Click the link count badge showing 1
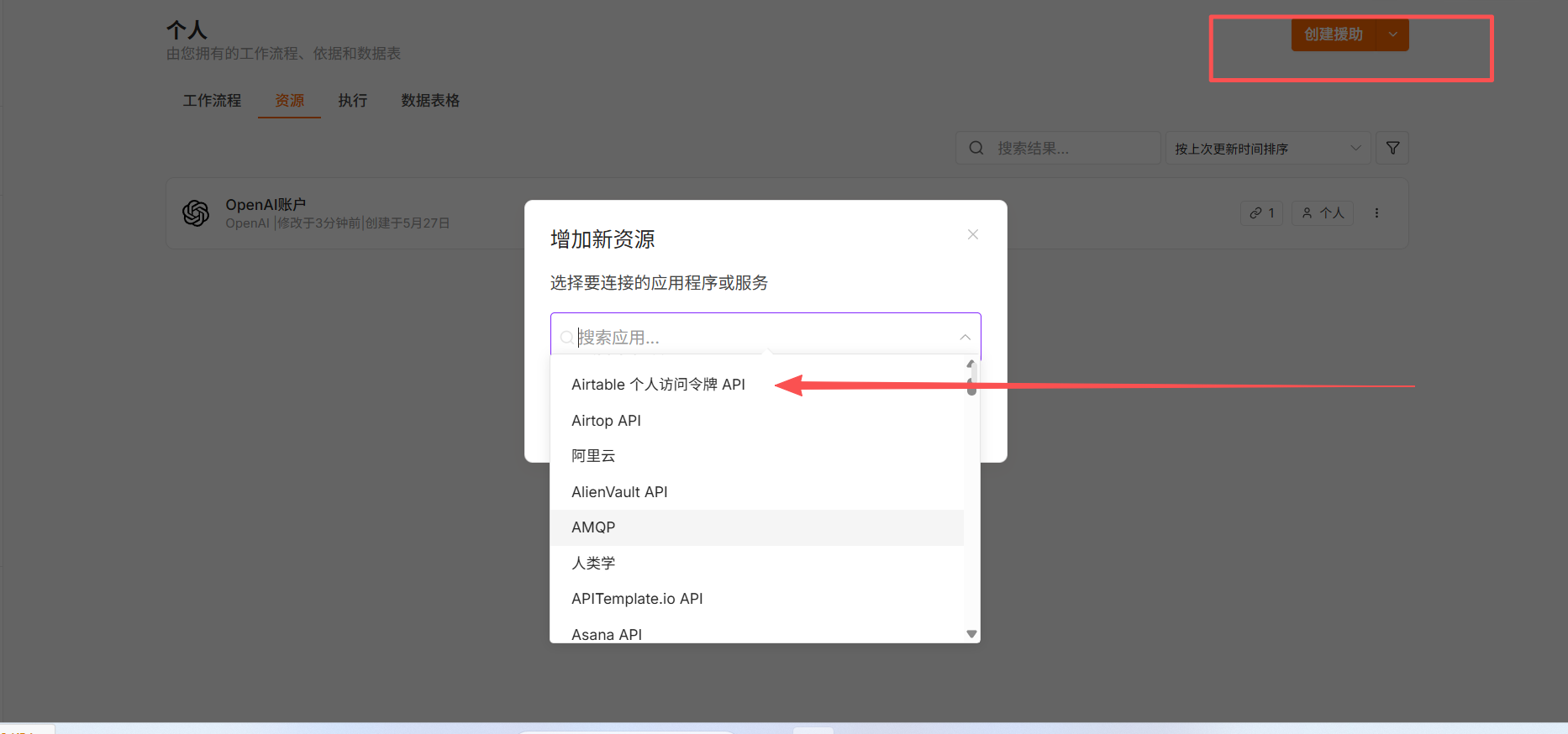The image size is (1568, 734). [x=1261, y=213]
